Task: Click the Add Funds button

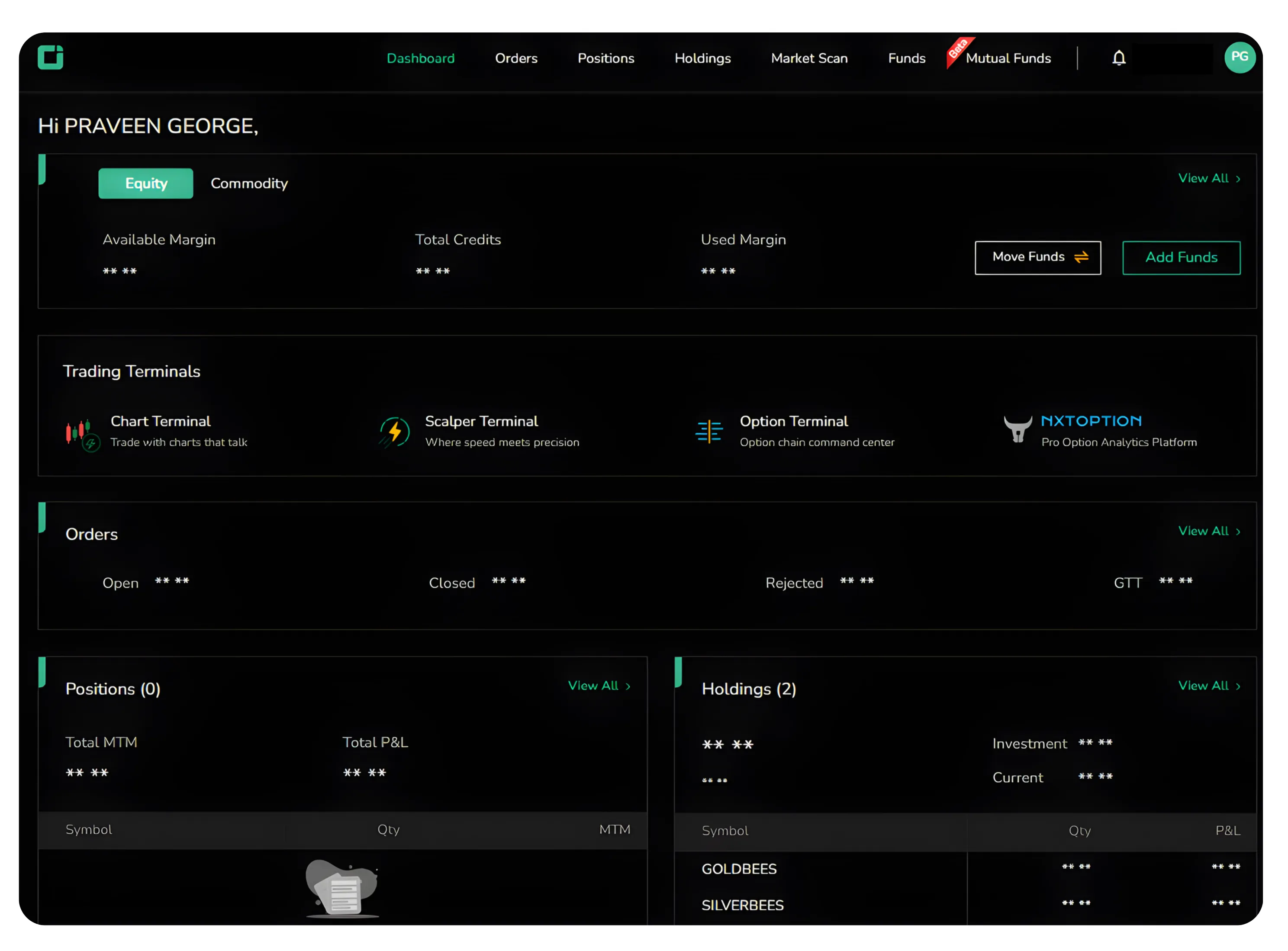Action: 1181,257
